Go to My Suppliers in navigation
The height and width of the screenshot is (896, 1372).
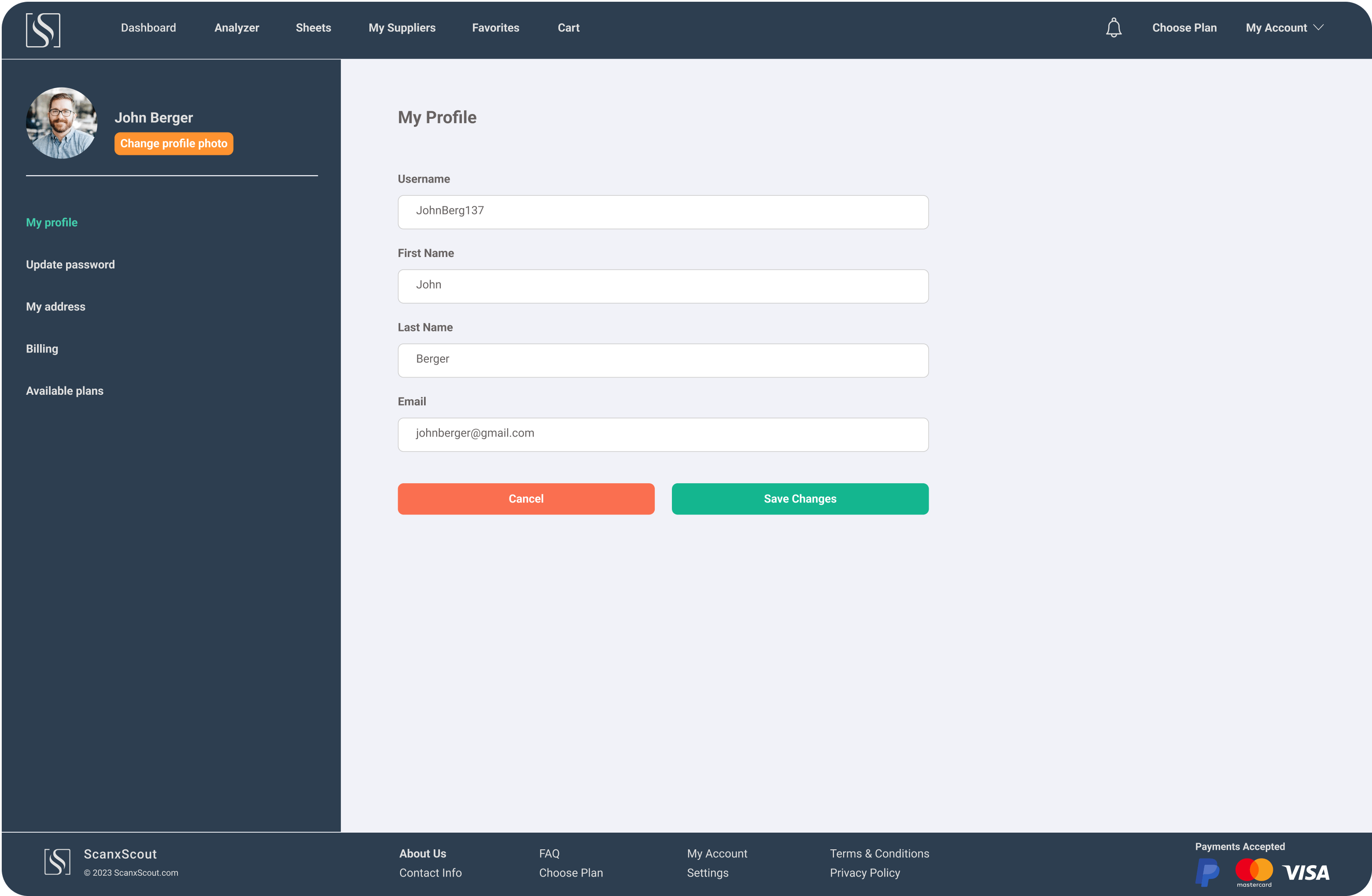(x=402, y=28)
